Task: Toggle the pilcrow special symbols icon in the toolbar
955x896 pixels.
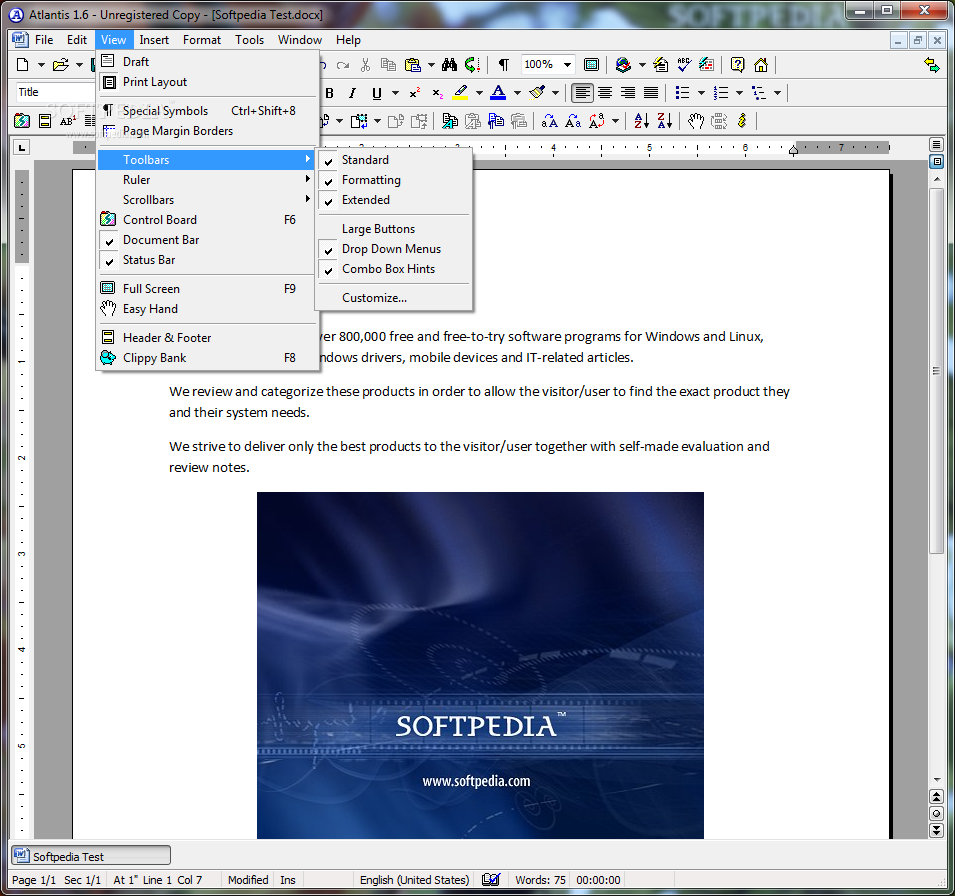Action: pyautogui.click(x=504, y=65)
